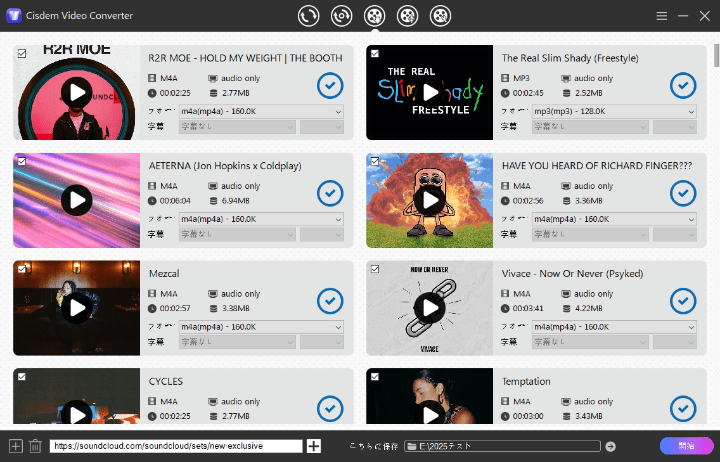Open mp3 128.0K format dropdown for Slim Shady

pyautogui.click(x=614, y=112)
